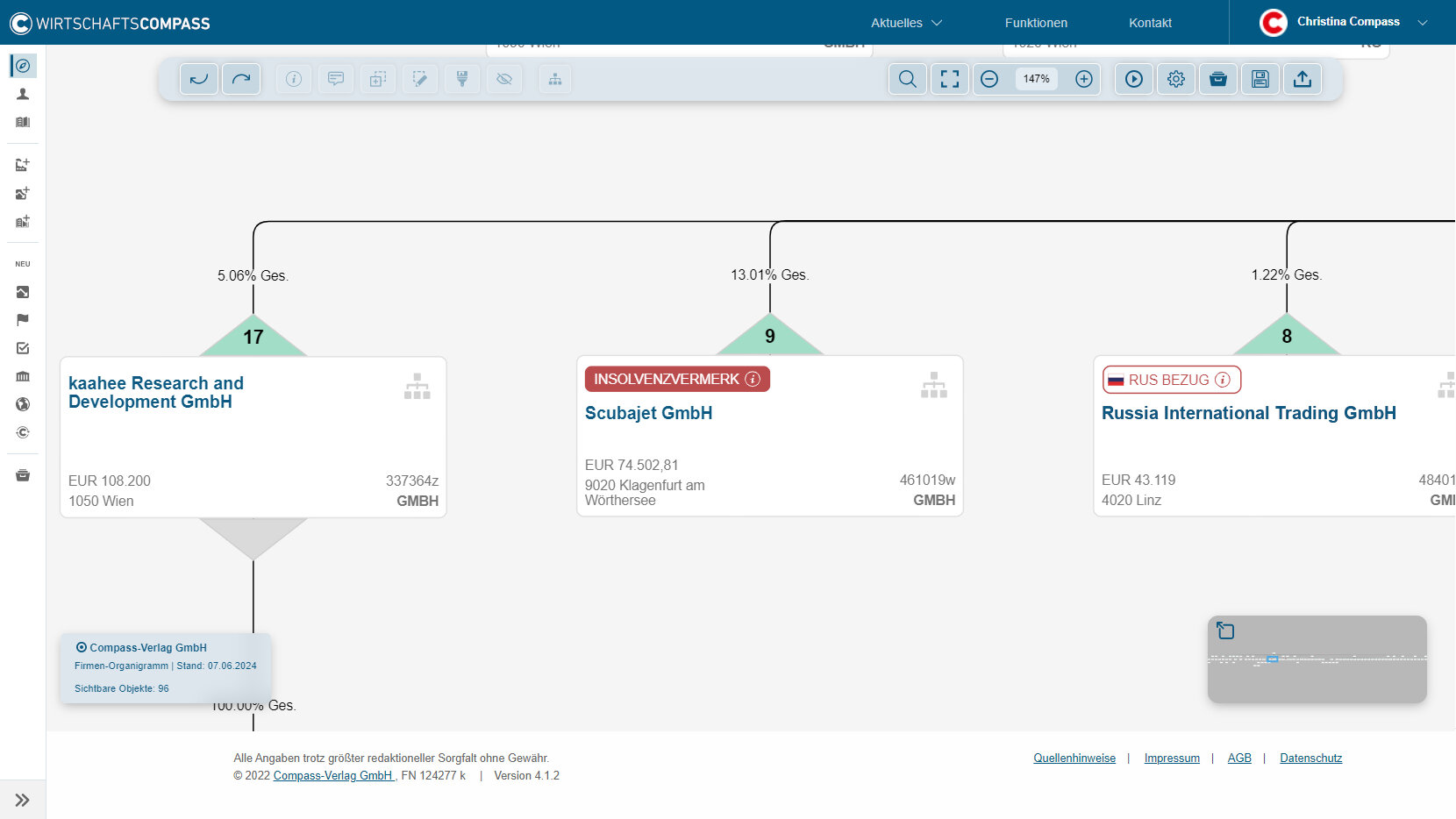
Task: Zoom in with plus button
Action: pos(1084,79)
